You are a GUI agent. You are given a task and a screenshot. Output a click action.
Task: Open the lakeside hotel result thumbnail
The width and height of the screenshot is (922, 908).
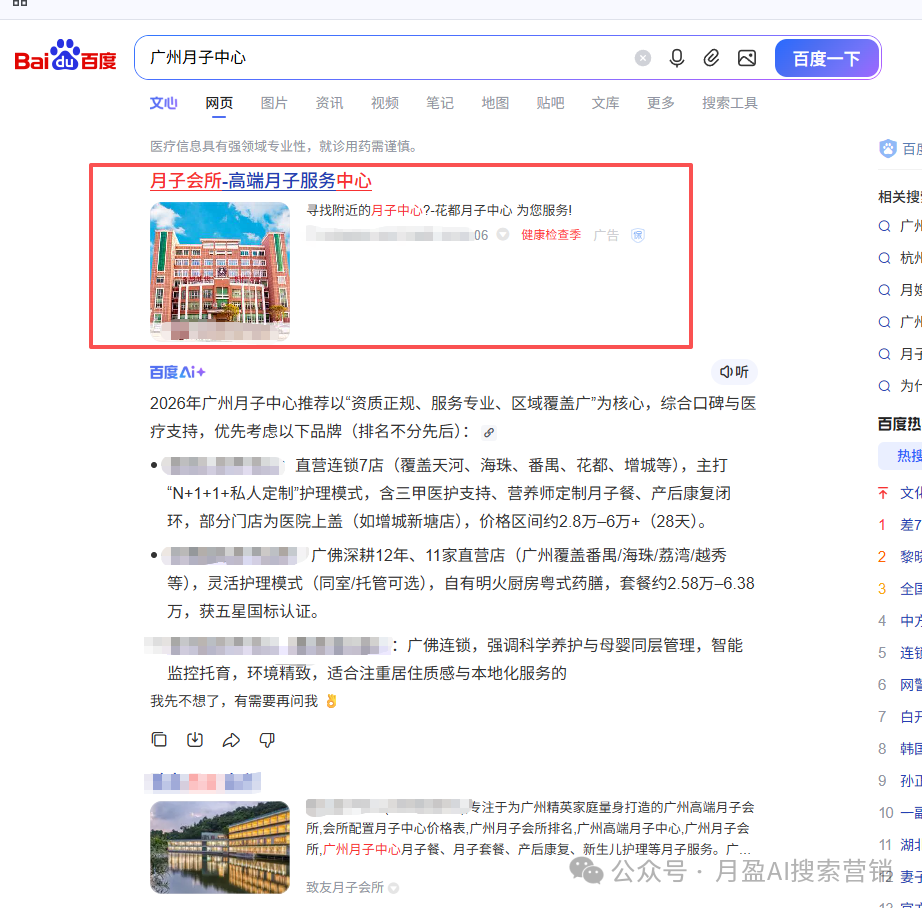(x=220, y=847)
